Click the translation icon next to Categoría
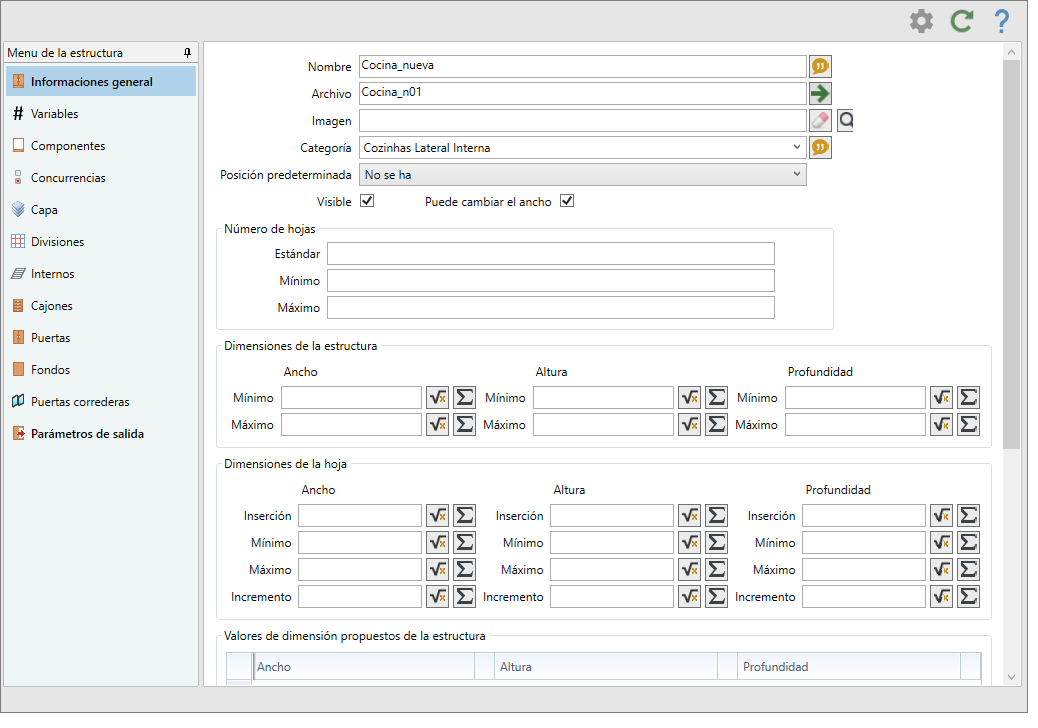This screenshot has width=1038, height=728. pyautogui.click(x=820, y=148)
